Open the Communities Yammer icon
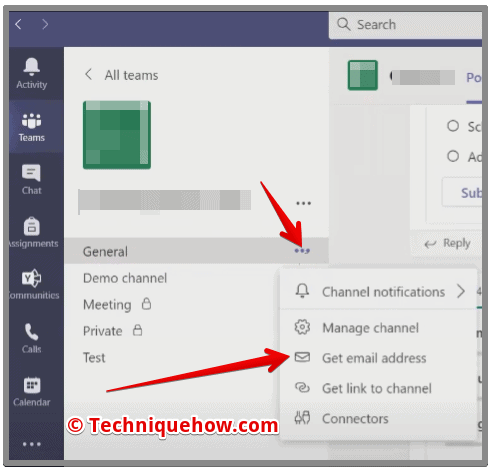The image size is (493, 470). (32, 278)
